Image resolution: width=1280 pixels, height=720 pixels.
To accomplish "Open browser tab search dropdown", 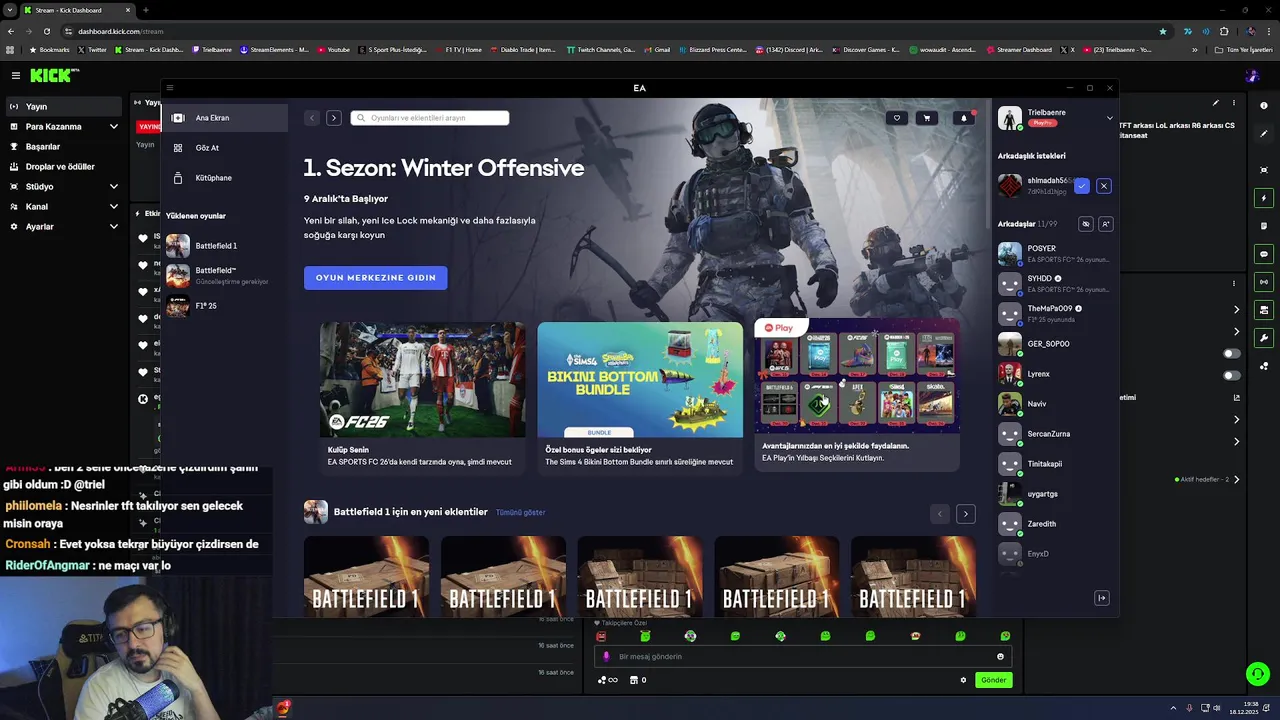I will point(9,10).
